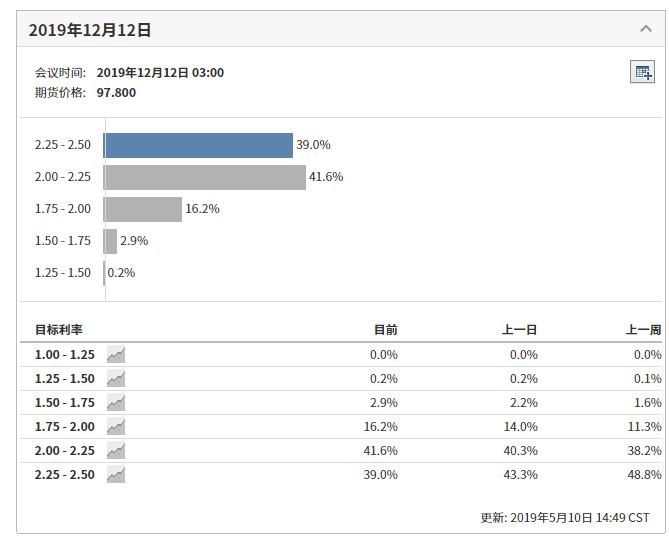Screen dimensions: 669x539
Task: Click the 1.25 - 1.50 chart axis label
Action: click(62, 273)
